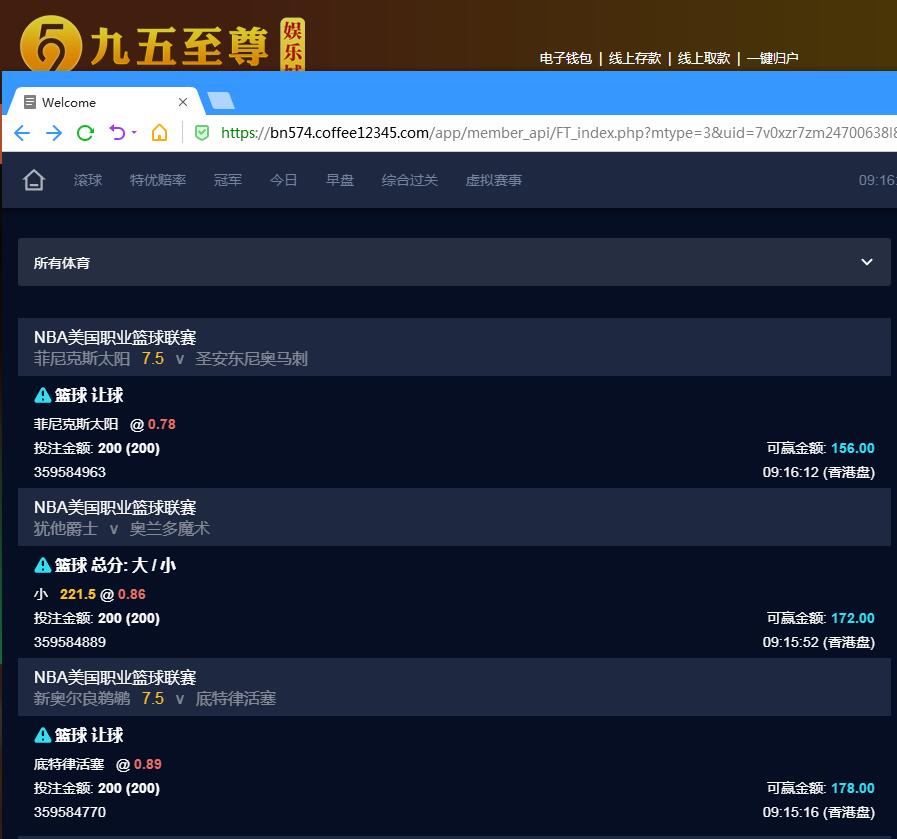Expand the 所有体育 dropdown
897x839 pixels.
tap(866, 262)
